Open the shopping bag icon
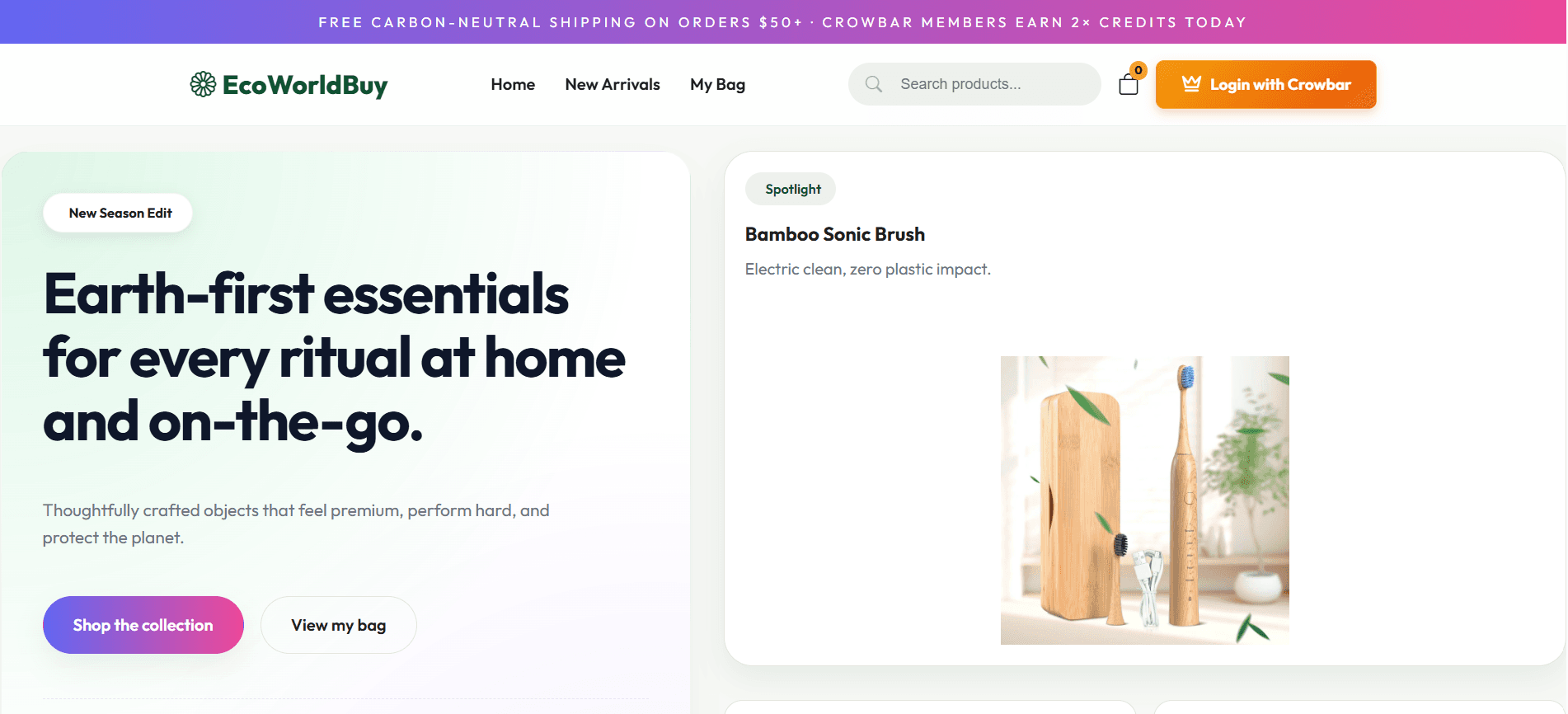Viewport: 1568px width, 714px height. pyautogui.click(x=1128, y=85)
